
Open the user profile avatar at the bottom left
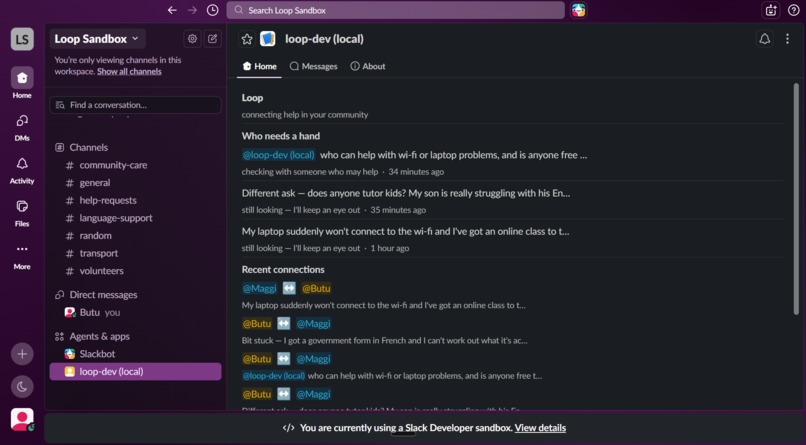click(22, 420)
